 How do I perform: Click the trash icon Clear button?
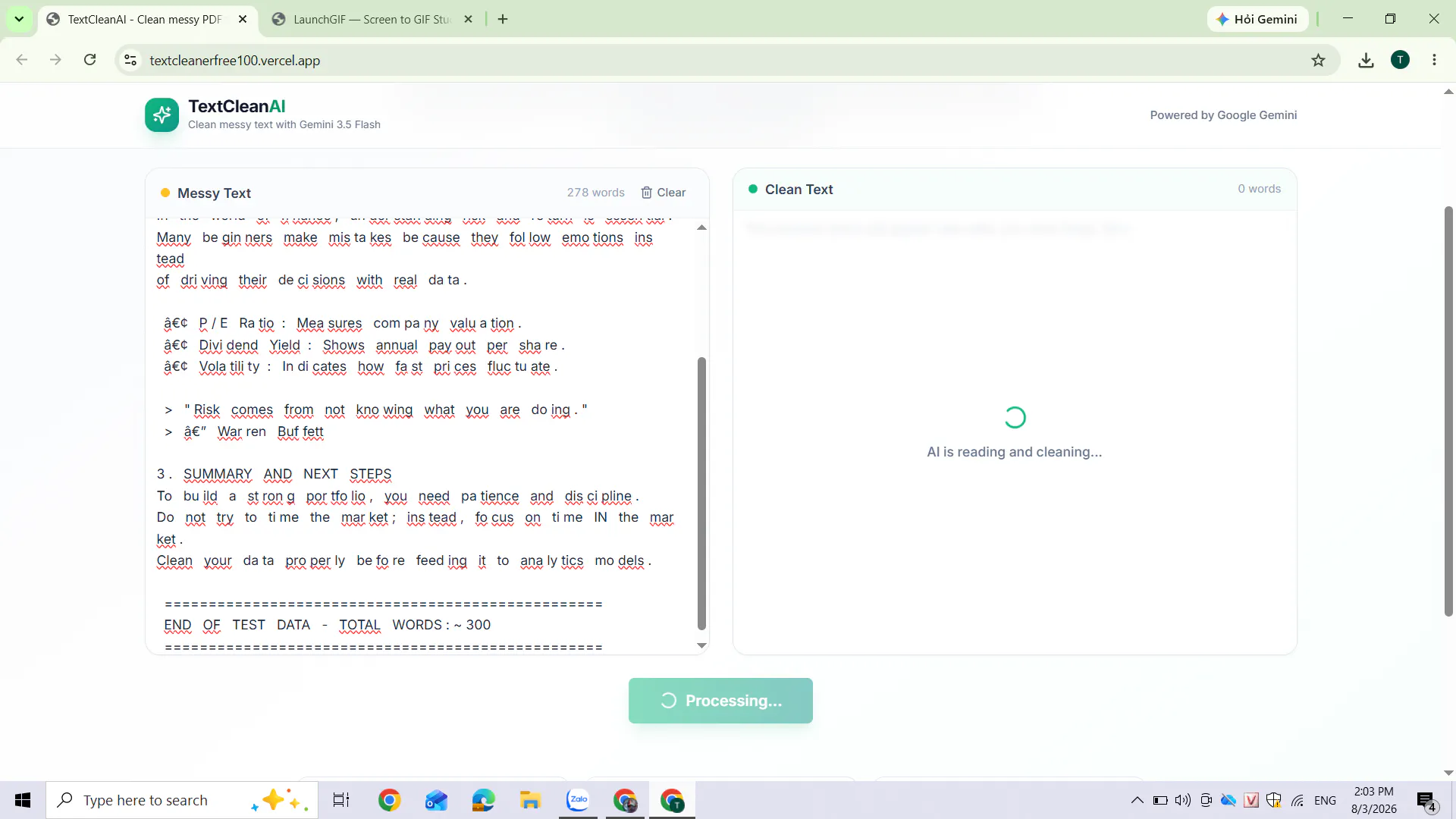(x=663, y=193)
